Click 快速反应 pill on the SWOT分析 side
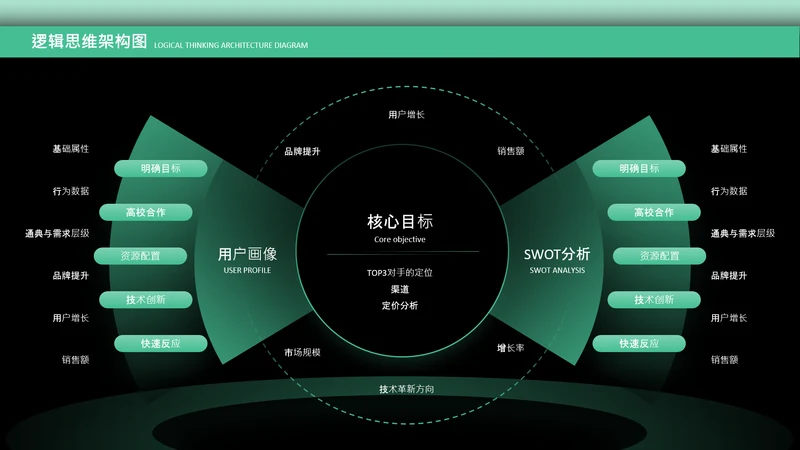The width and height of the screenshot is (800, 450). click(639, 343)
